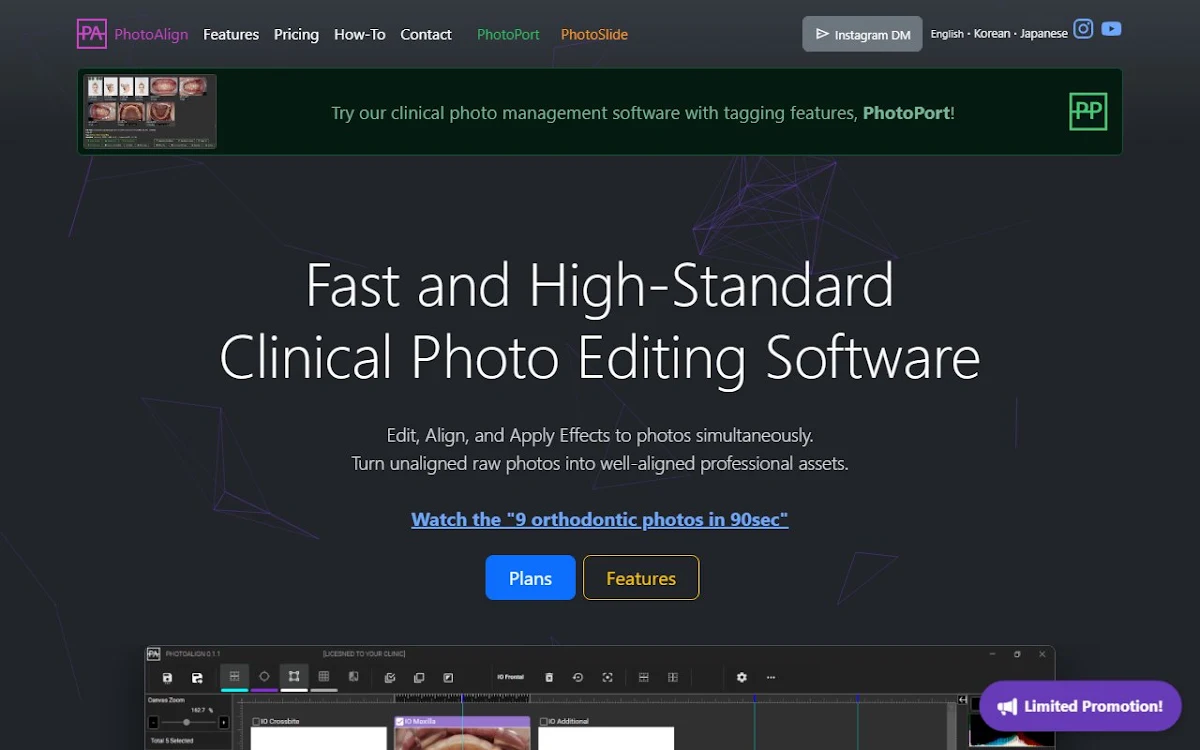Switch language to English
The width and height of the screenshot is (1200, 750).
(947, 34)
